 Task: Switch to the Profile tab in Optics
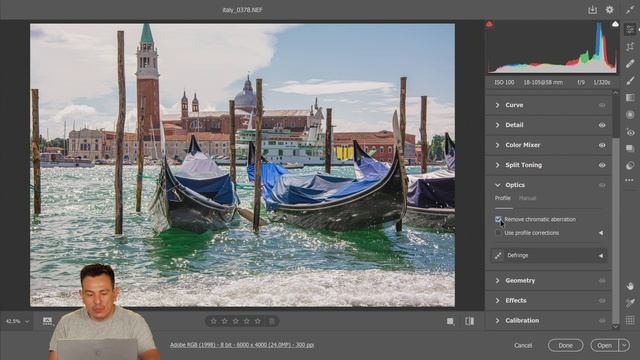(x=502, y=198)
